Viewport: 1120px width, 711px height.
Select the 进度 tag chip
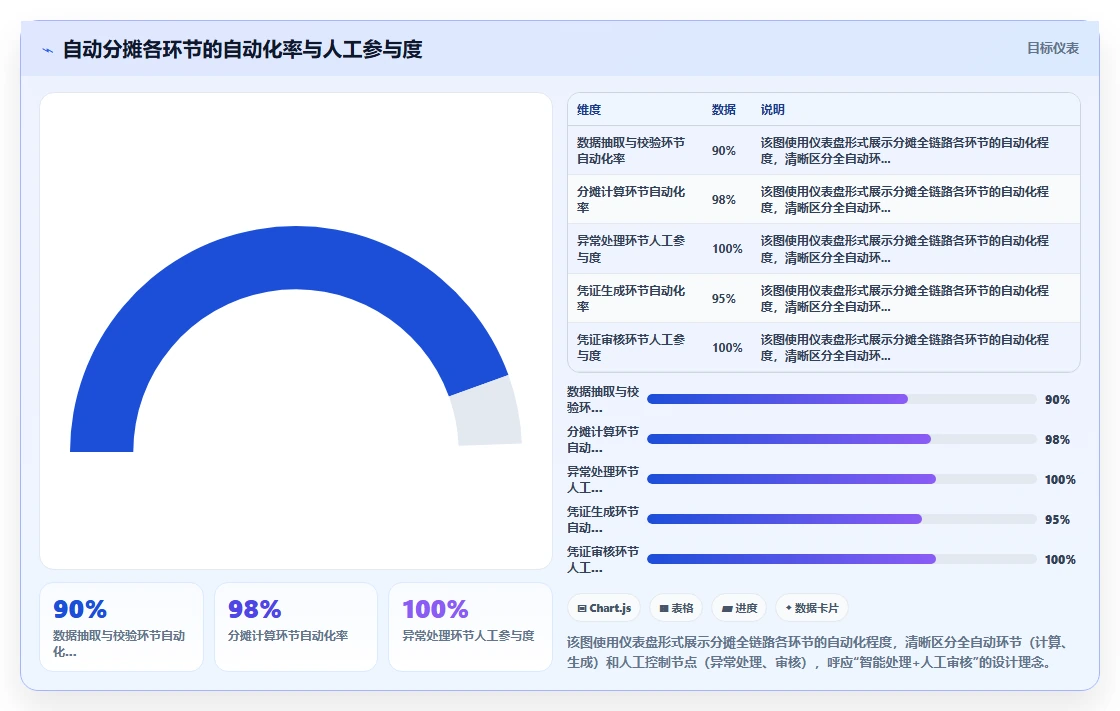pos(739,608)
